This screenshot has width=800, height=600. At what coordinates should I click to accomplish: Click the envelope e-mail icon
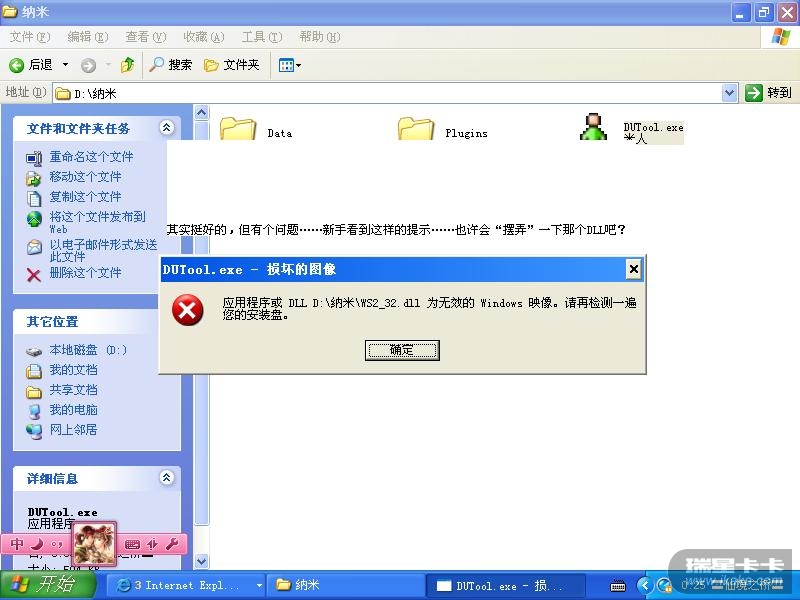(x=34, y=247)
